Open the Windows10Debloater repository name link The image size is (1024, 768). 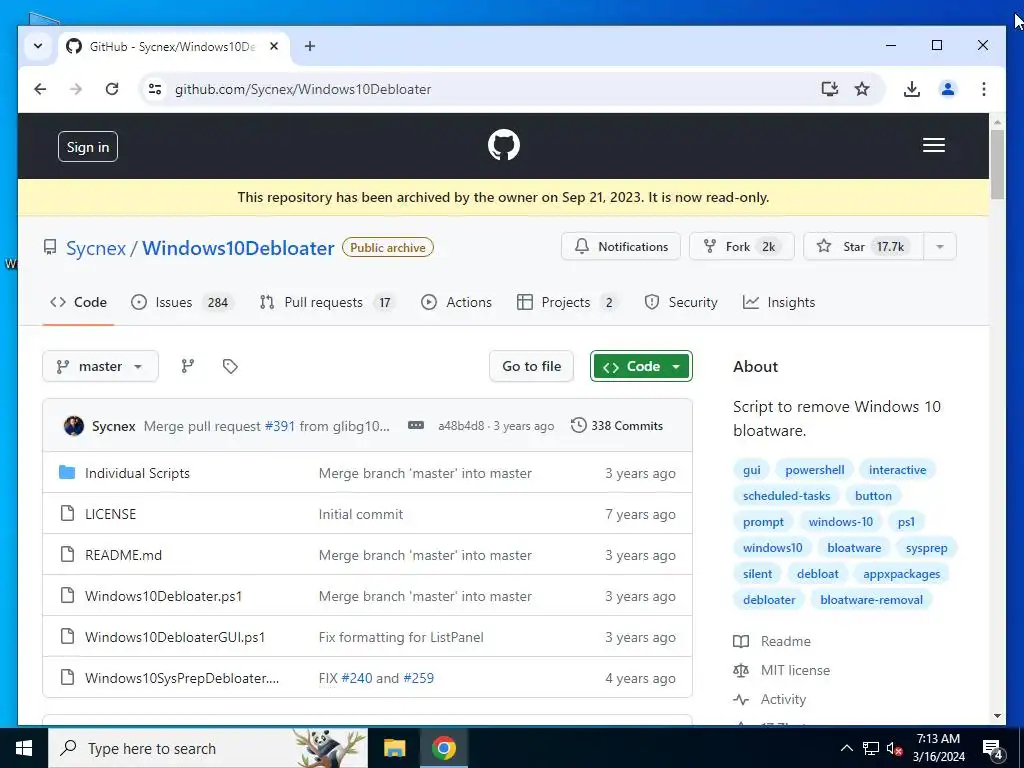click(238, 248)
